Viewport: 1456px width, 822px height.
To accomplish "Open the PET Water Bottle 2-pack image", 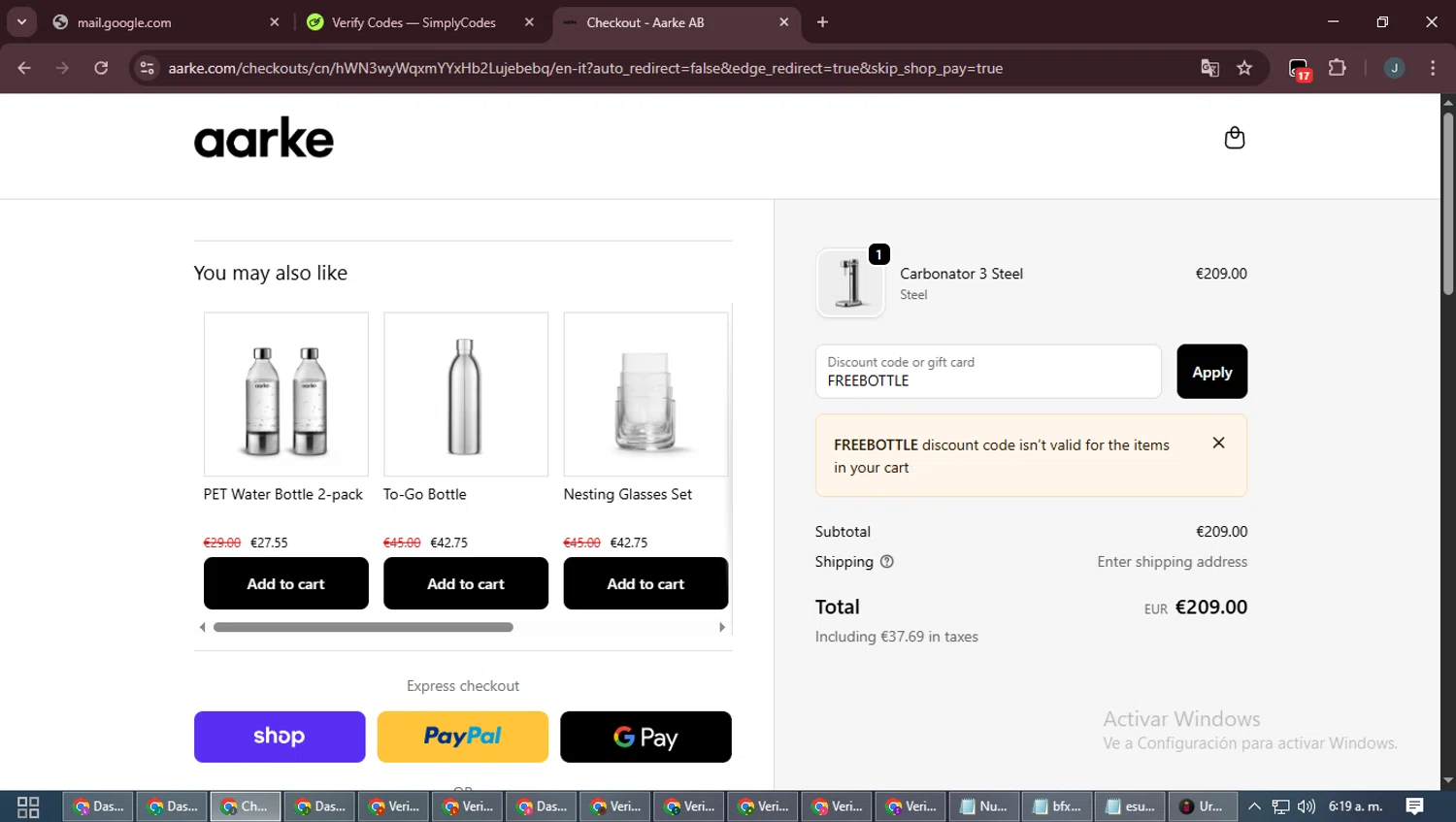I will [x=286, y=394].
